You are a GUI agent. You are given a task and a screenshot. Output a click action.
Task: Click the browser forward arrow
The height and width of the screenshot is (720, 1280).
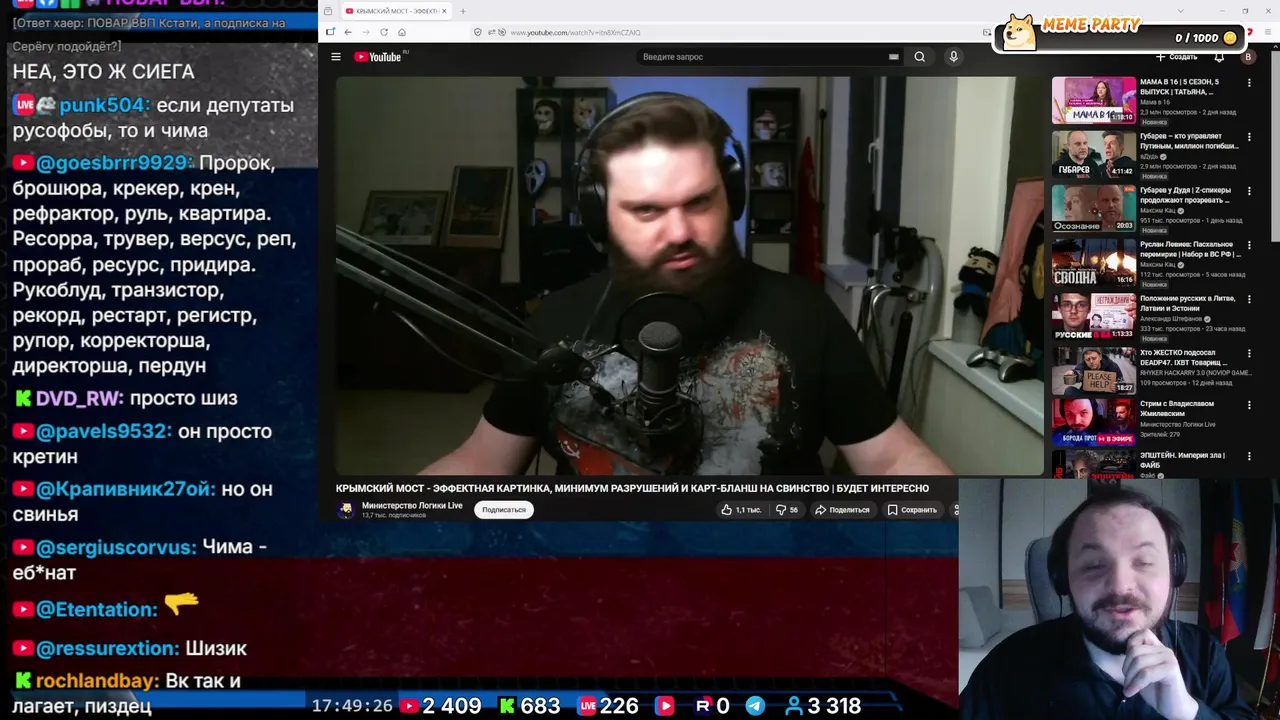[x=364, y=32]
